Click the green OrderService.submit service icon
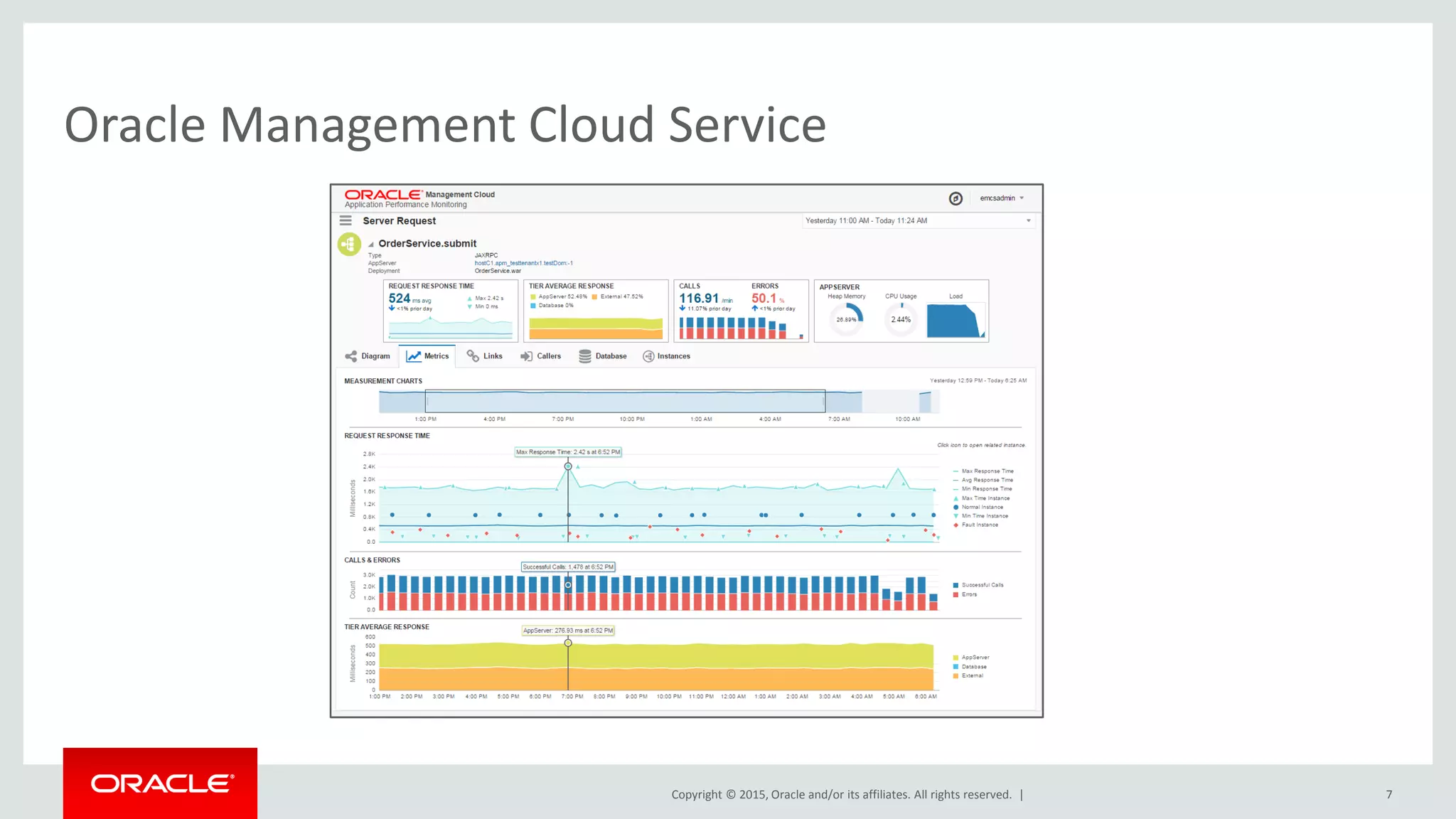1456x819 pixels. tap(349, 244)
